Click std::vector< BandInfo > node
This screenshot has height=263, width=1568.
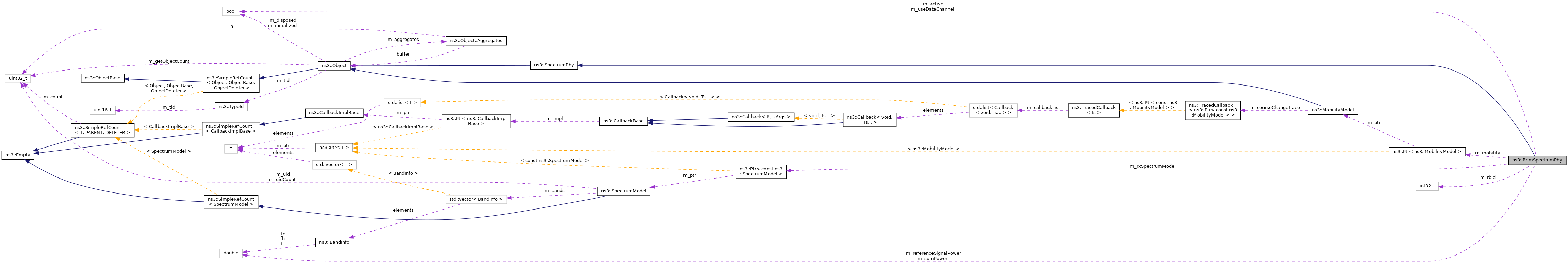pos(476,199)
